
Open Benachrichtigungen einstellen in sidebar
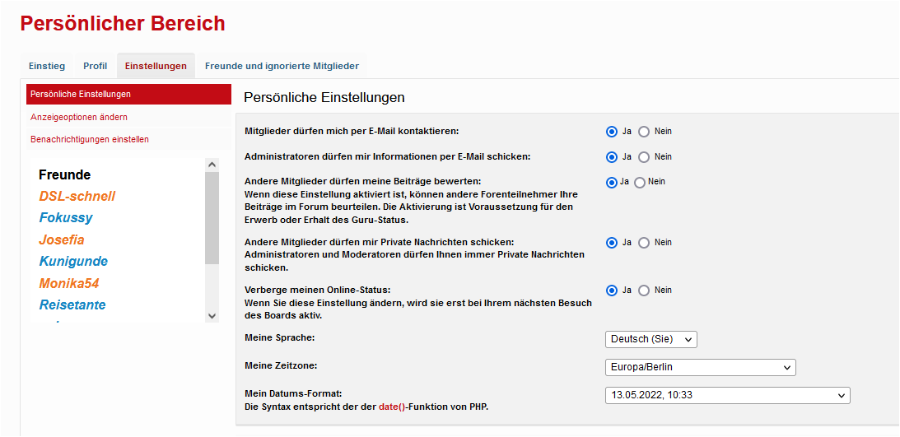click(89, 139)
